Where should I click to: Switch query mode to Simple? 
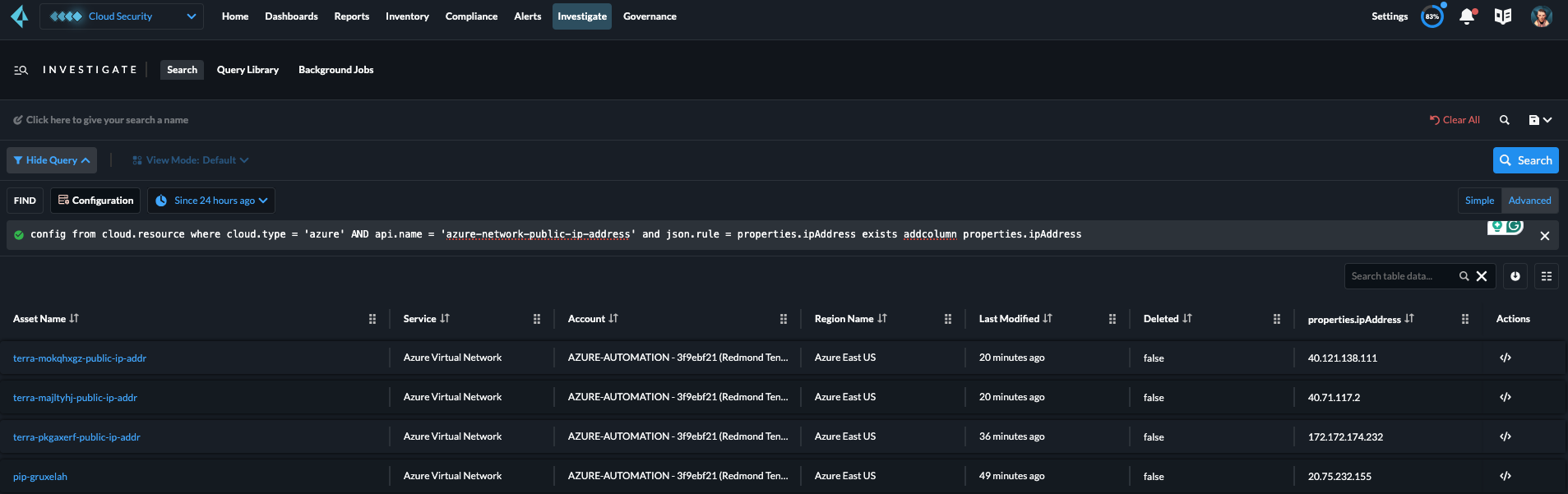[x=1479, y=201]
